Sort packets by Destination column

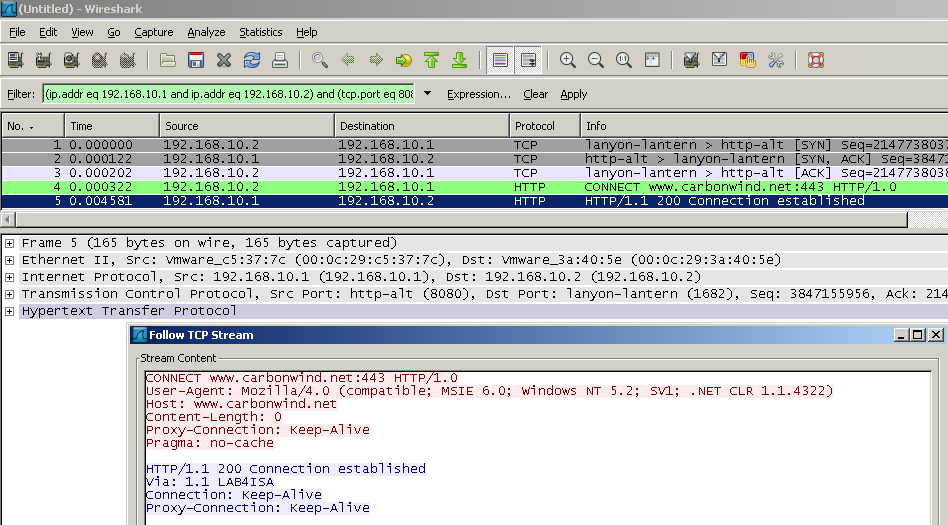coord(422,126)
